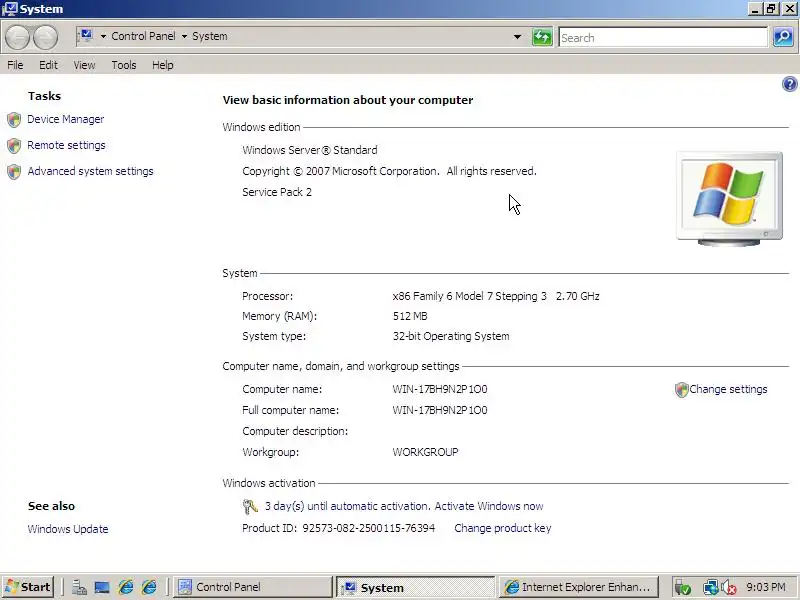Click the magnifier search button
Screen dimensions: 800x600
pyautogui.click(x=783, y=37)
